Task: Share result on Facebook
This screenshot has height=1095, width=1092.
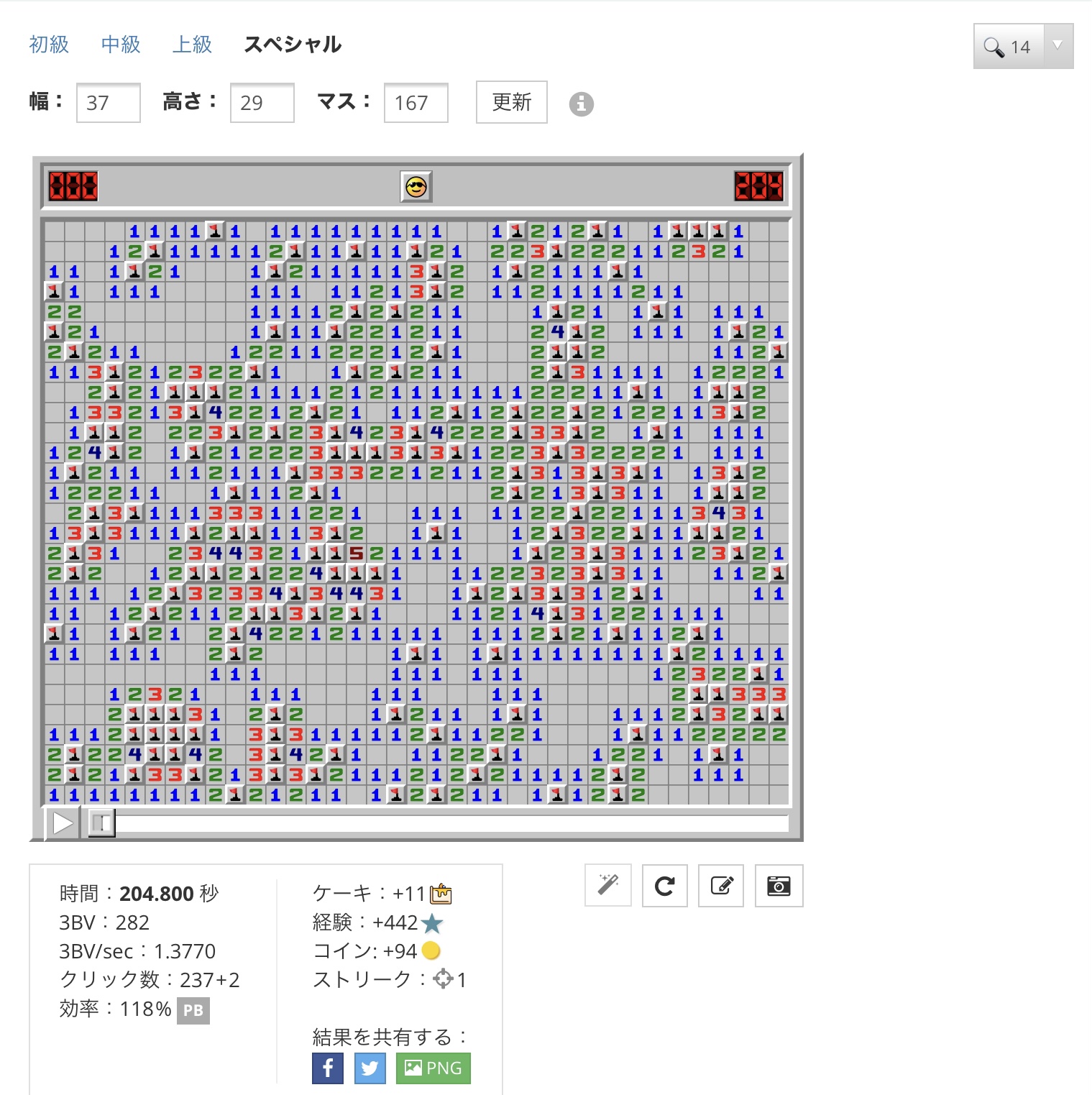Action: tap(328, 1068)
